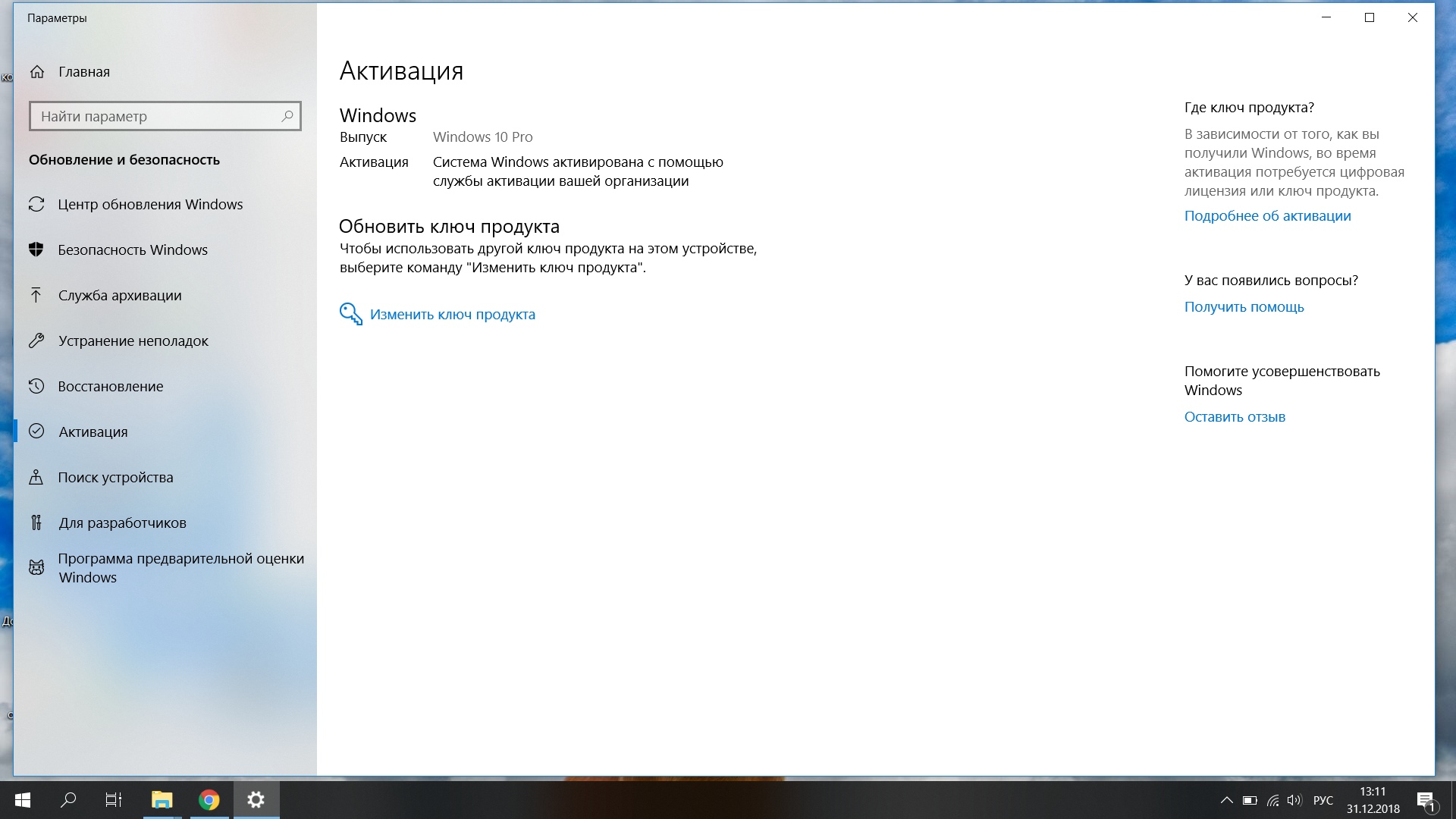Select Служба архивации in sidebar

[120, 295]
